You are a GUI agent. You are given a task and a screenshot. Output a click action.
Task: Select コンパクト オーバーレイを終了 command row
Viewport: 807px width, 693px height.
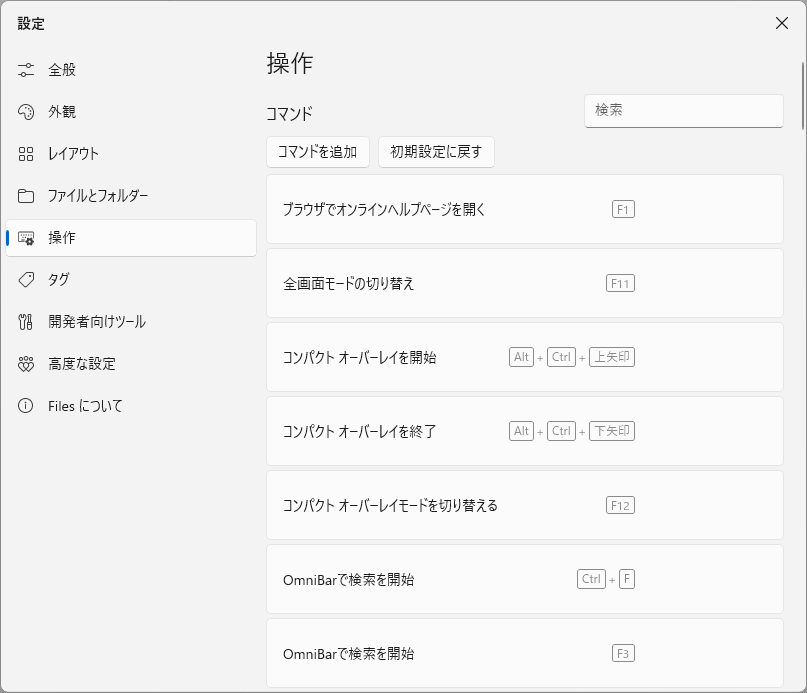tap(524, 431)
